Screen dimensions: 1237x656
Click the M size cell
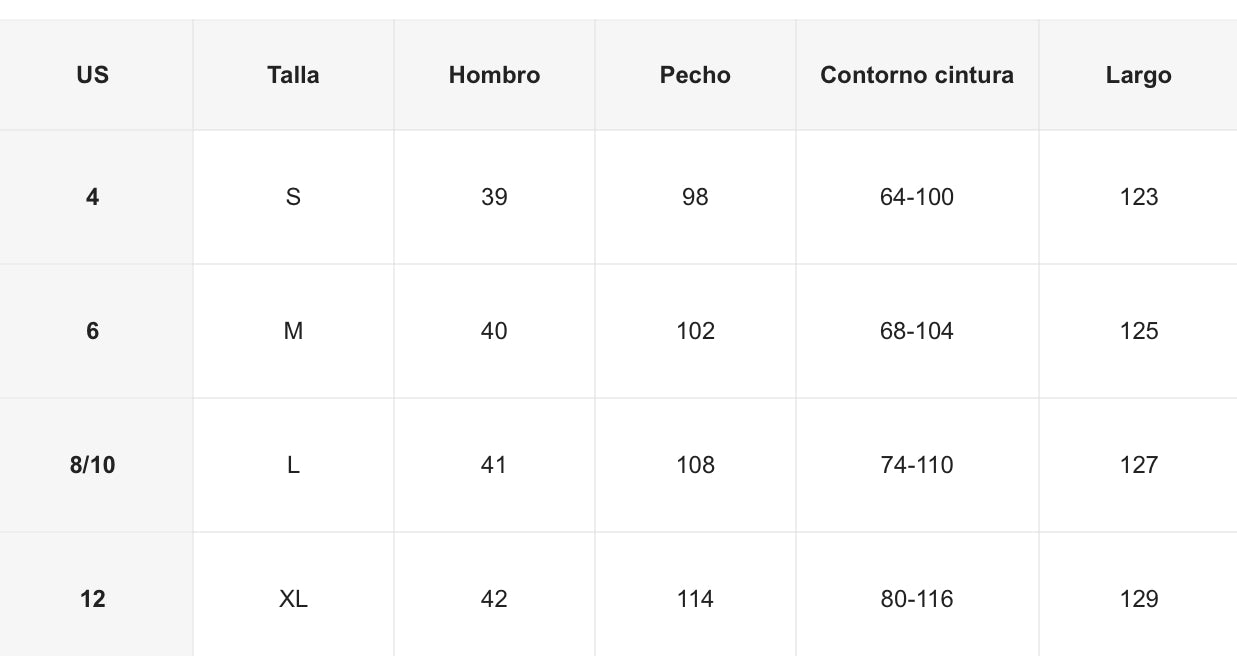[x=293, y=331]
